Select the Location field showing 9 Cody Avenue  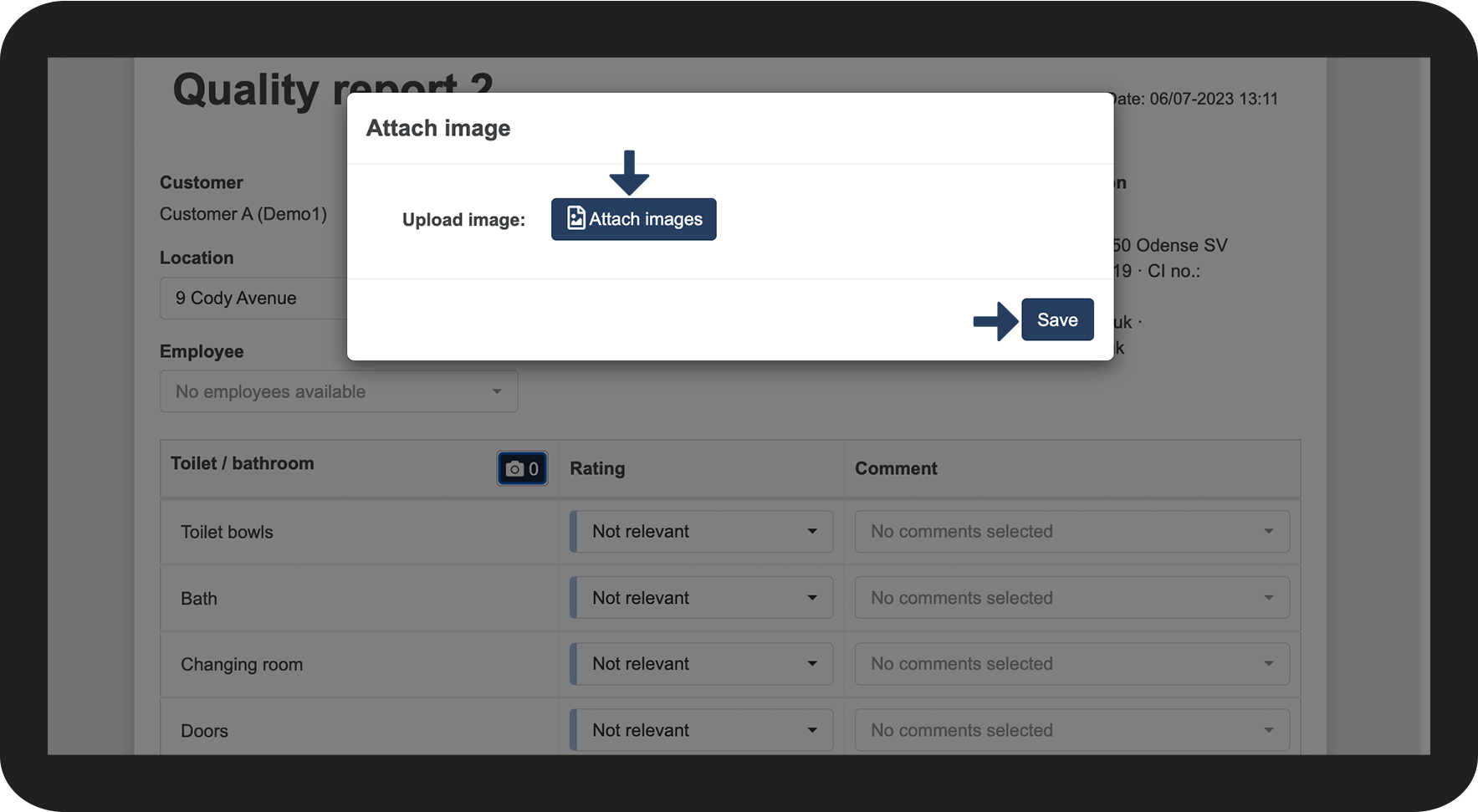pyautogui.click(x=253, y=299)
